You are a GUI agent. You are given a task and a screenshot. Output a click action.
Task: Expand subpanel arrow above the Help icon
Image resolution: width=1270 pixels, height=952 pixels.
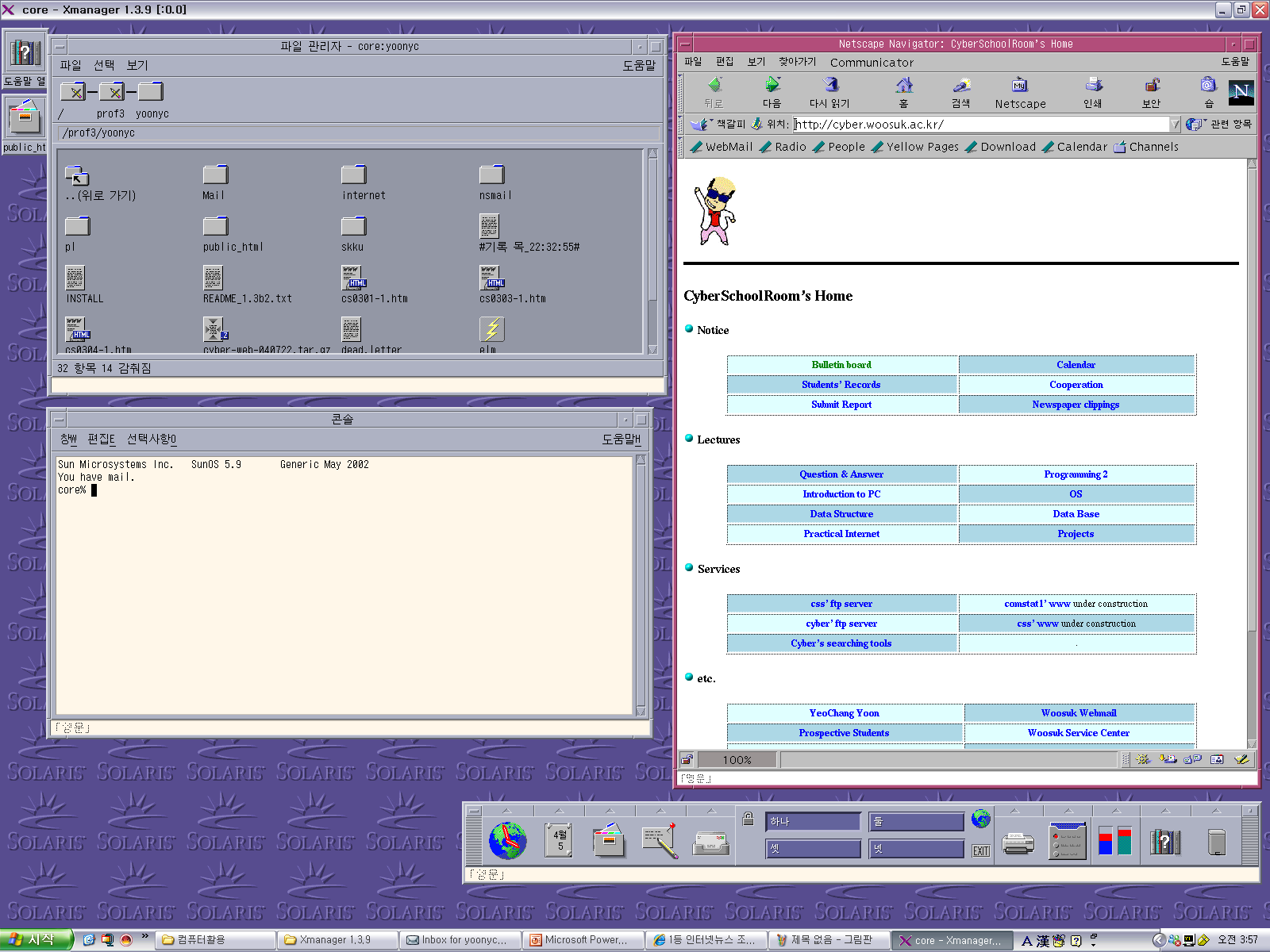[x=1165, y=811]
